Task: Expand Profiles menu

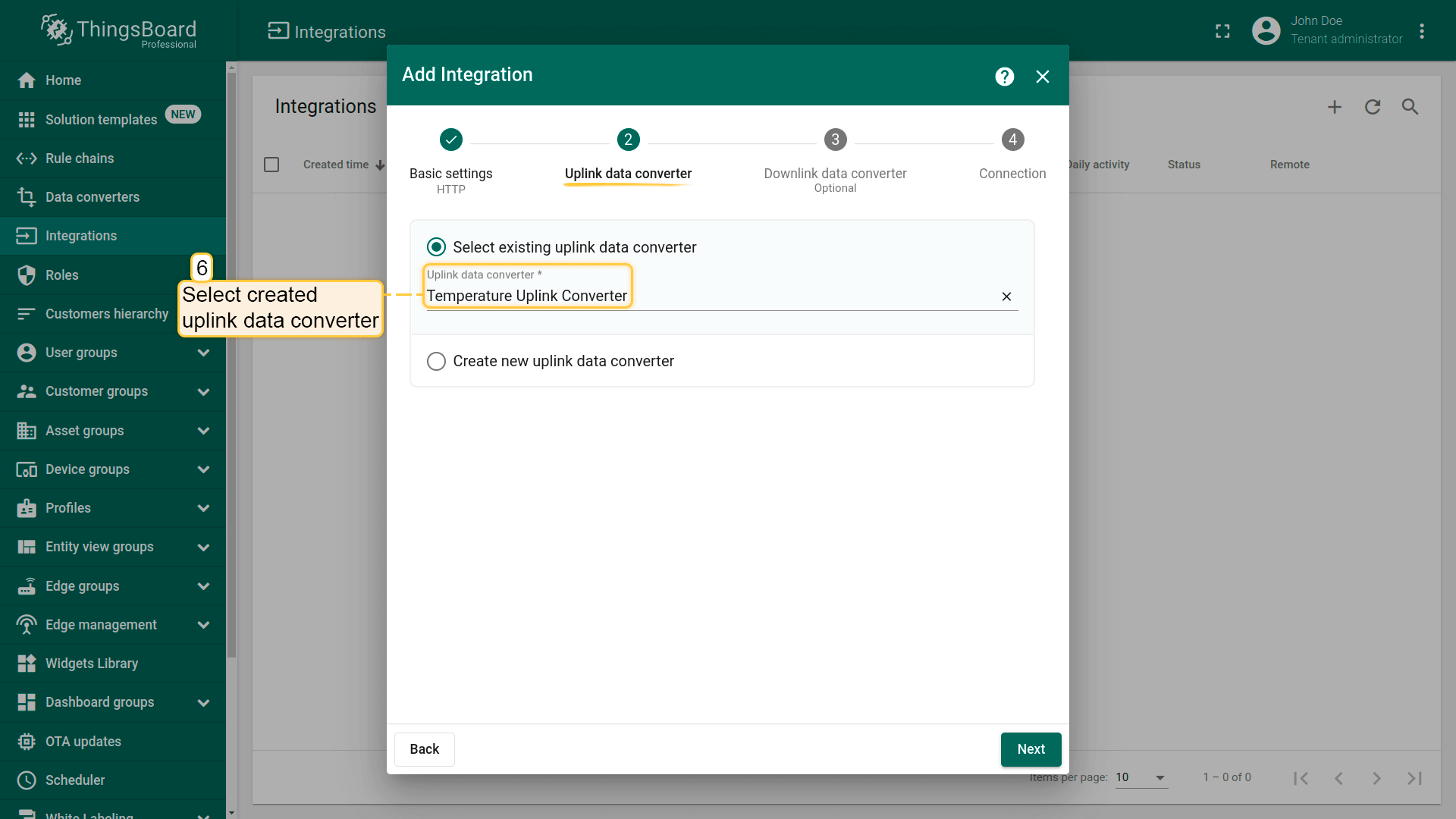Action: pos(203,508)
